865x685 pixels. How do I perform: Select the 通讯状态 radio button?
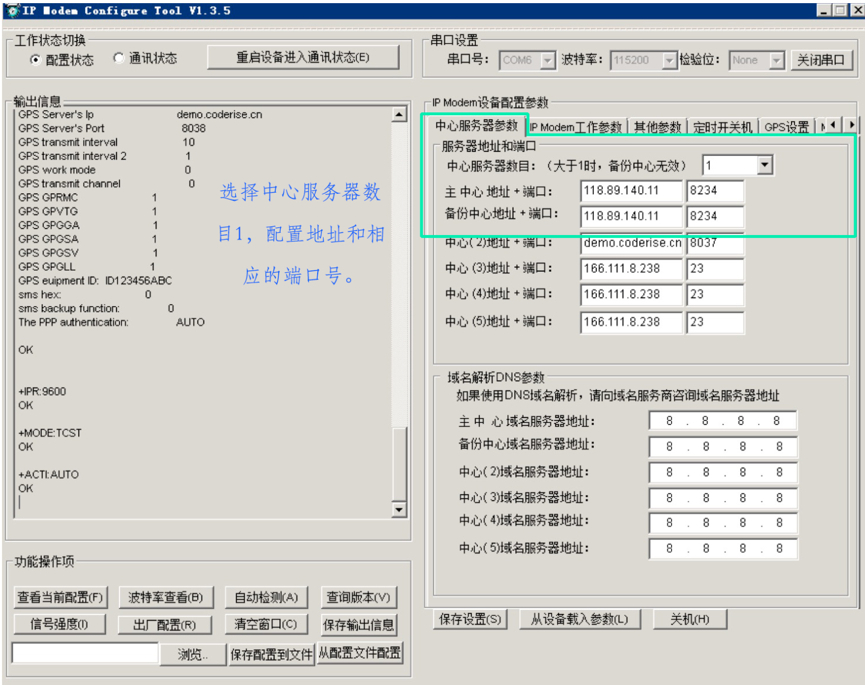[119, 58]
